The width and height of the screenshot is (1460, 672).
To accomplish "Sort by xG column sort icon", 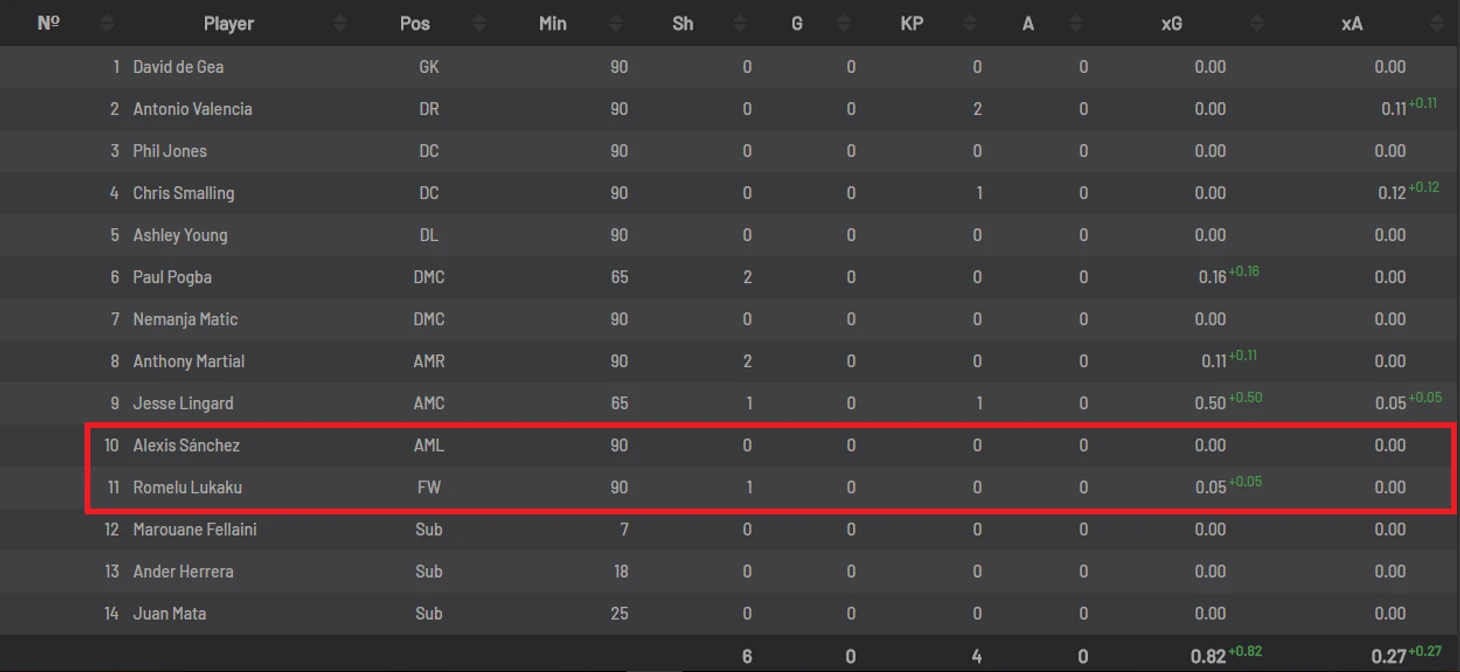I will point(1256,23).
